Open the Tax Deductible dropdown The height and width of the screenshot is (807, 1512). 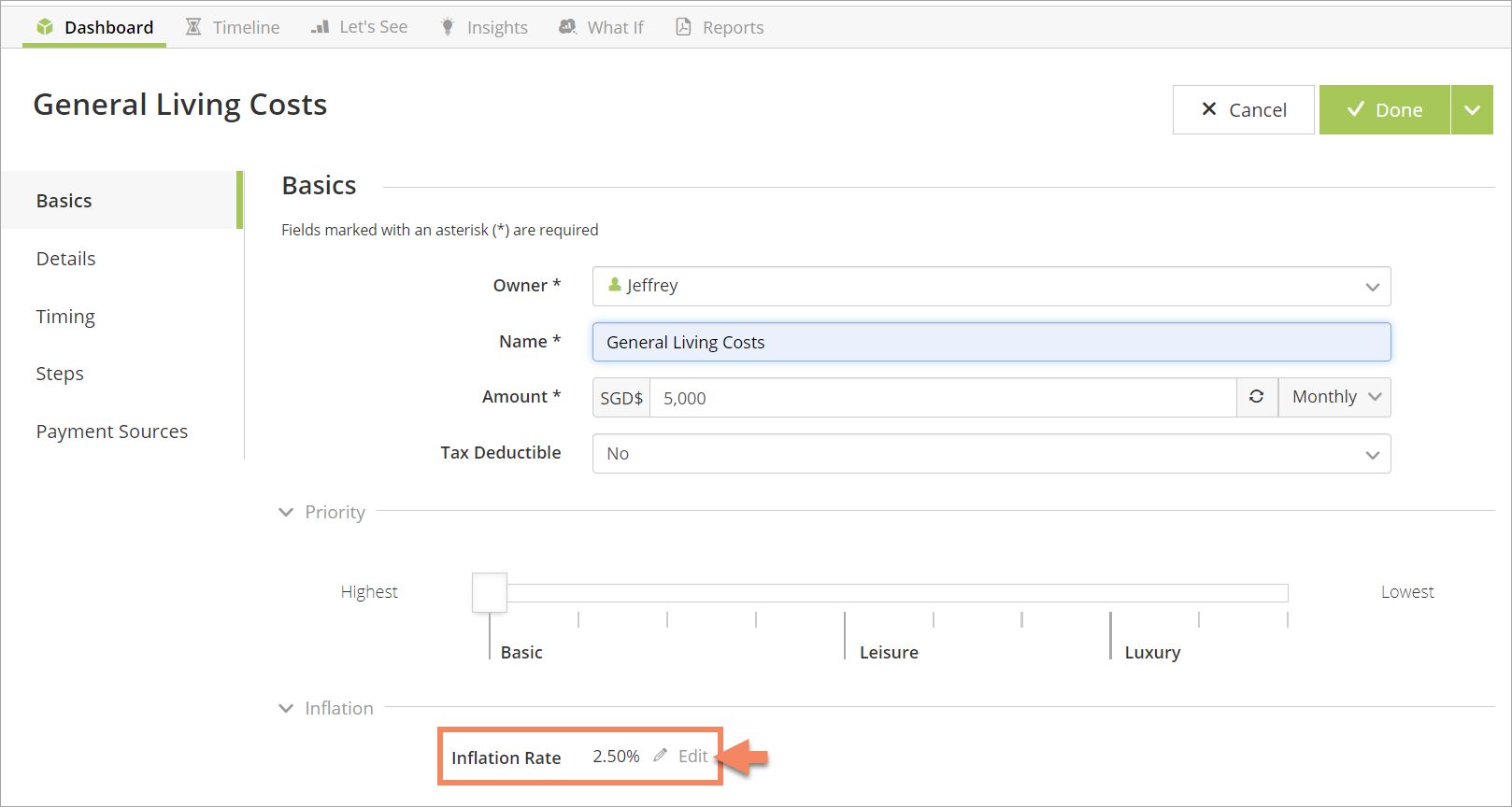[991, 454]
